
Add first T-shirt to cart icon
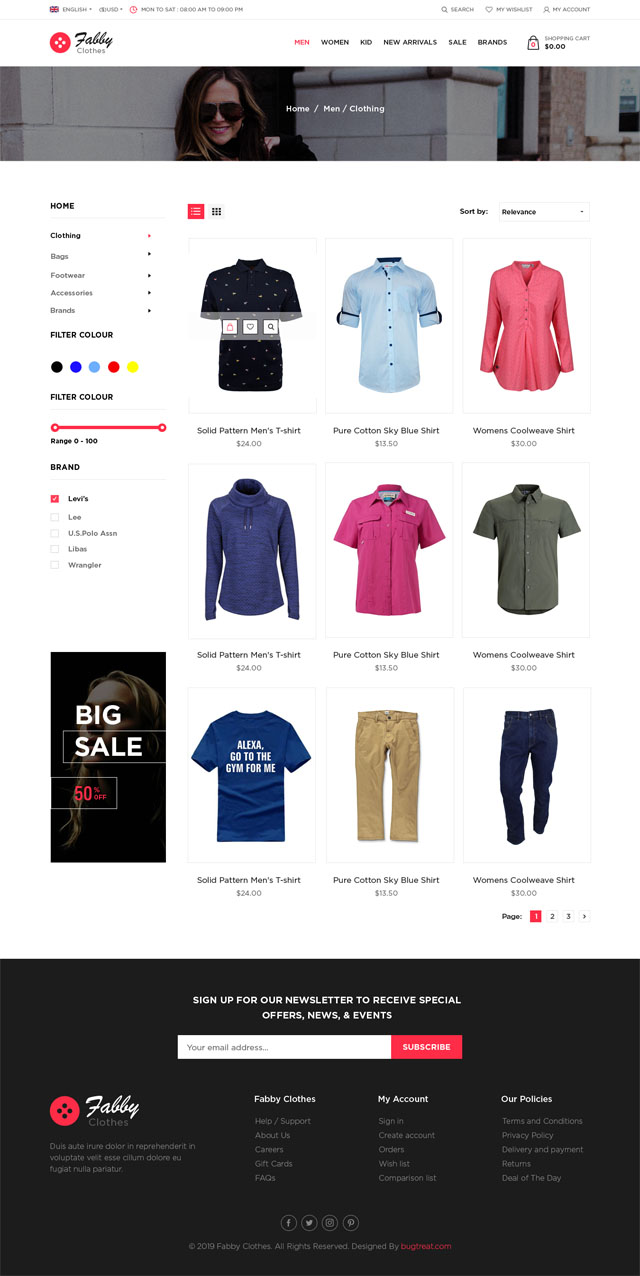coord(230,327)
